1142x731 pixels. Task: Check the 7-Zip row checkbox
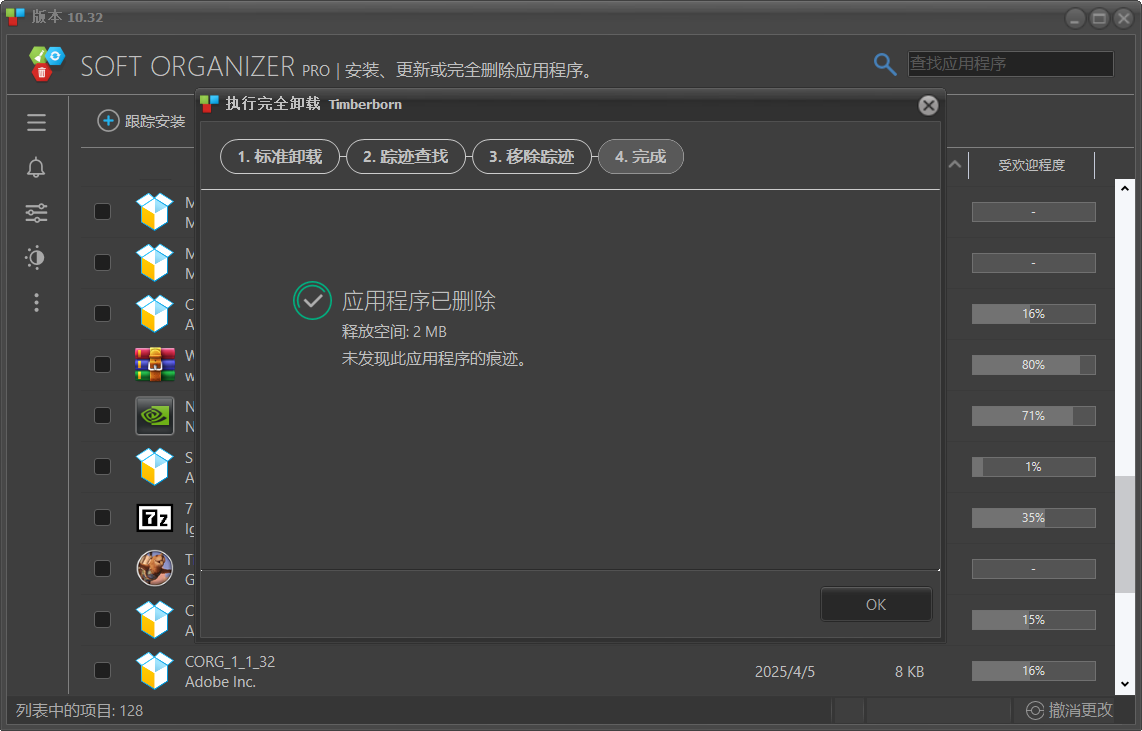pyautogui.click(x=103, y=517)
